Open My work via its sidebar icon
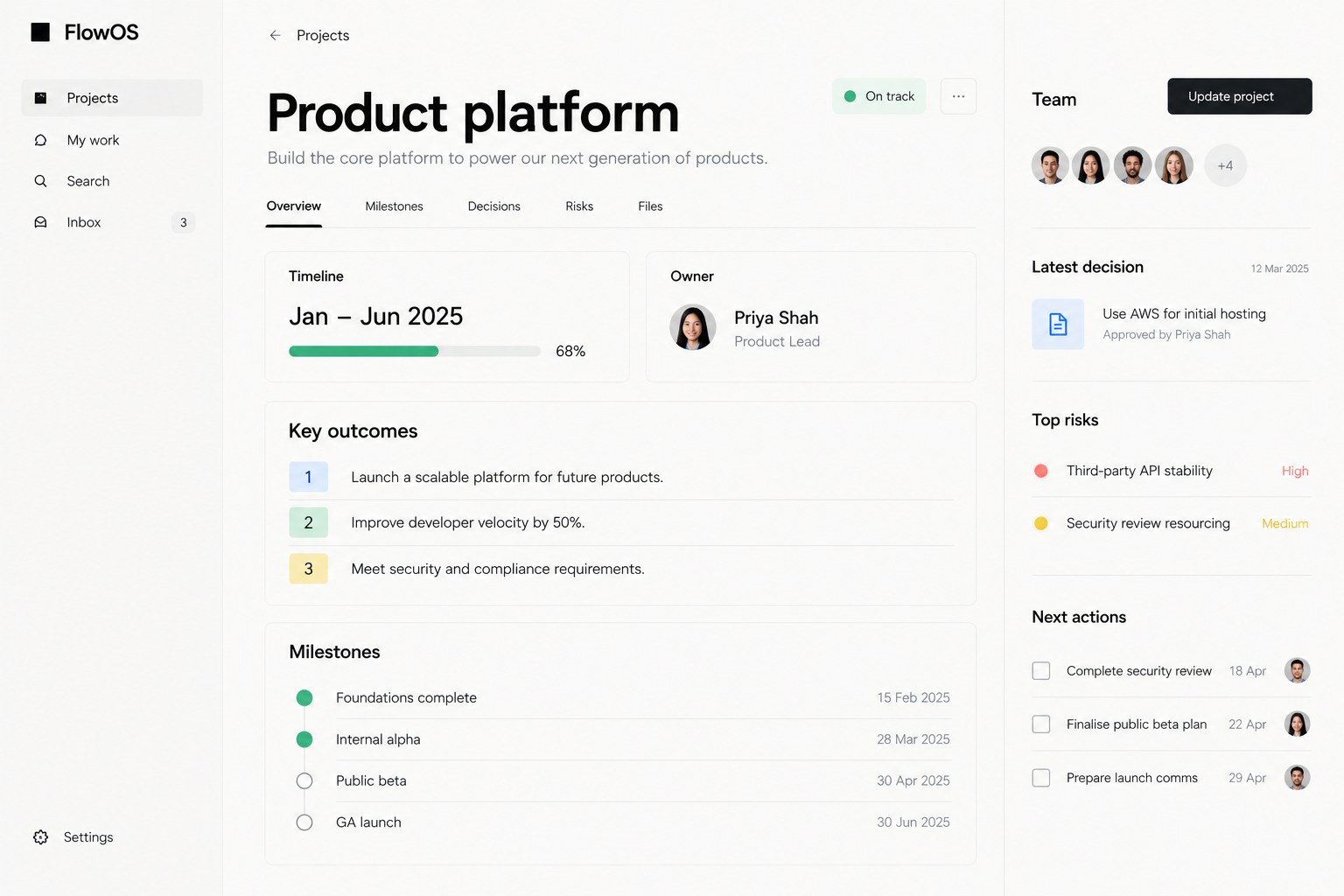 (40, 140)
